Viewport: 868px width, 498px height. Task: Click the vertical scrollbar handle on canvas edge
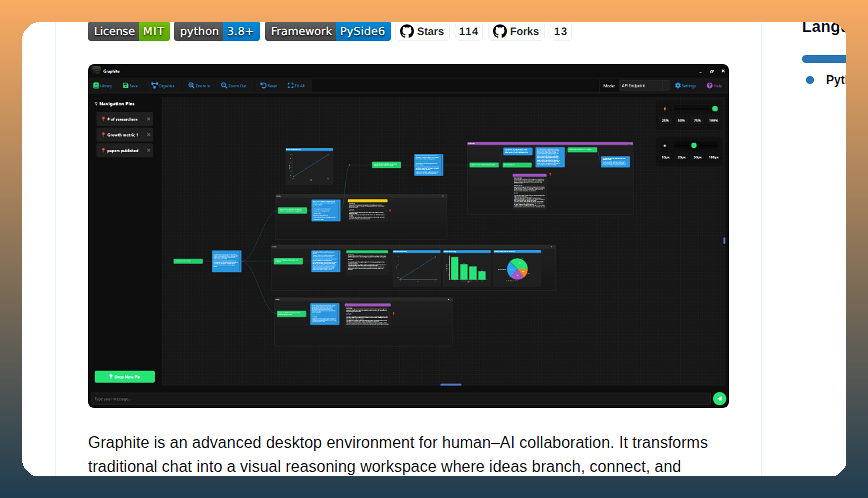(x=724, y=241)
